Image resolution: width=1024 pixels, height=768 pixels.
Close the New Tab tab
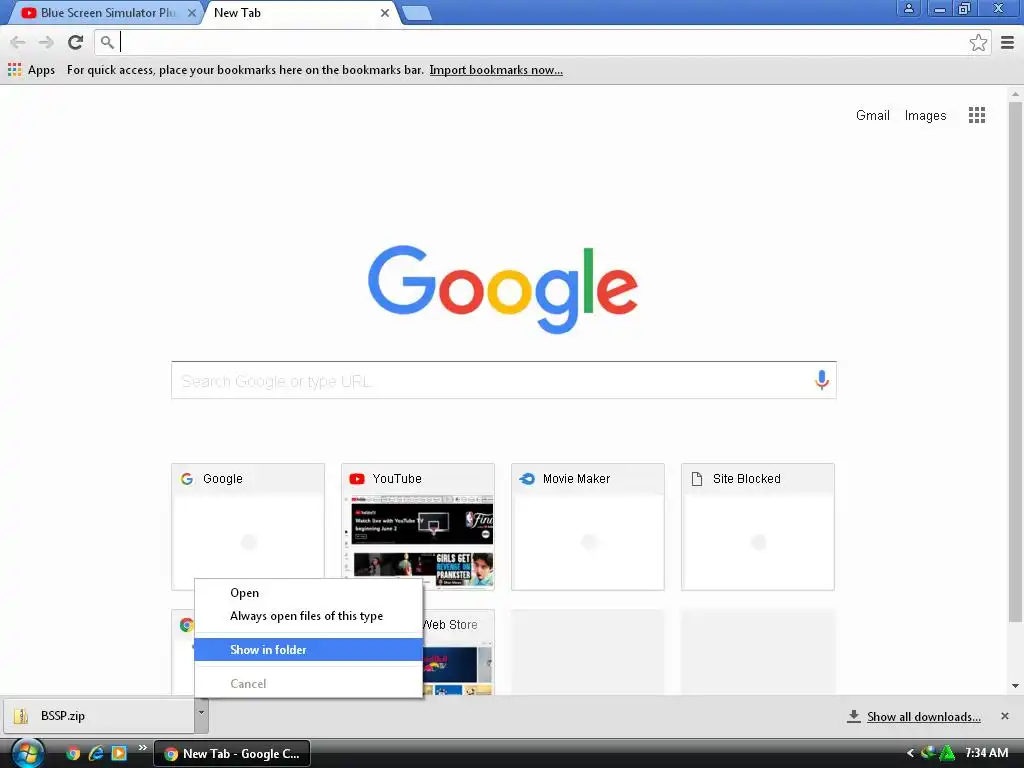coord(385,13)
